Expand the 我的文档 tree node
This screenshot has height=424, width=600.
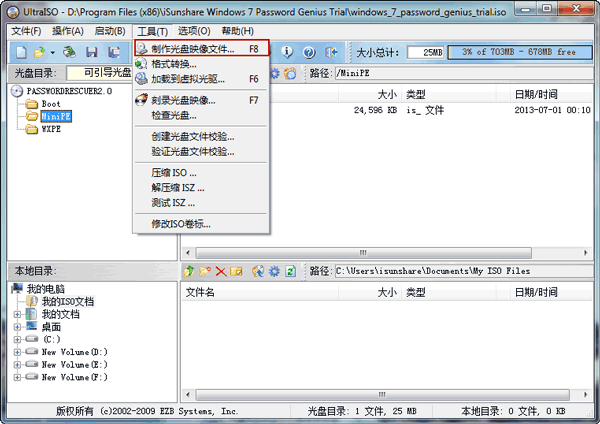[x=17, y=315]
